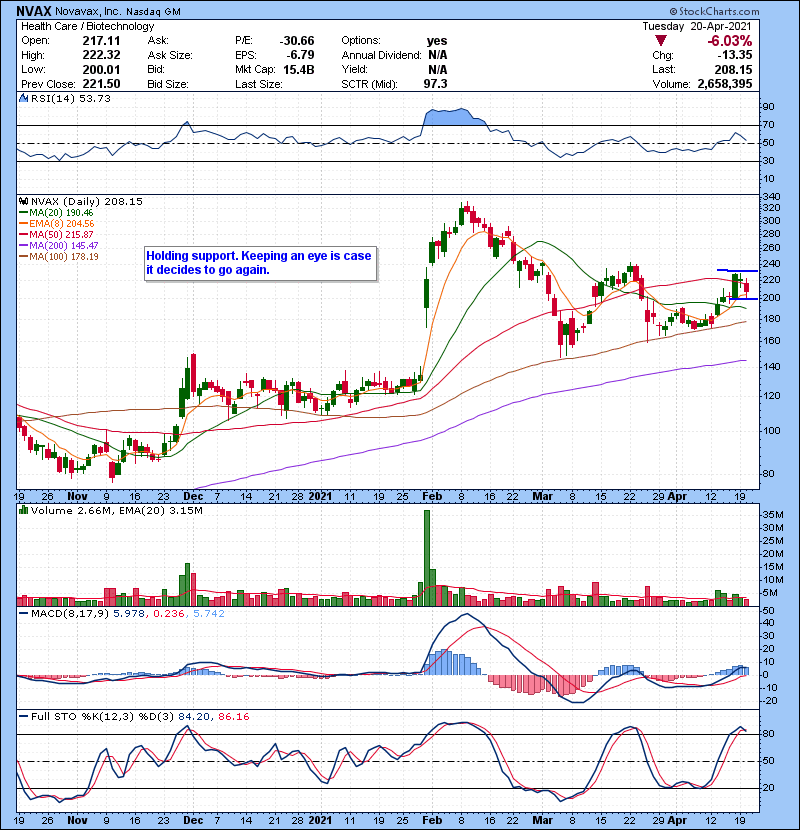Click the RSI indicator icon beside RSI(14)
800x830 pixels.
tap(23, 98)
